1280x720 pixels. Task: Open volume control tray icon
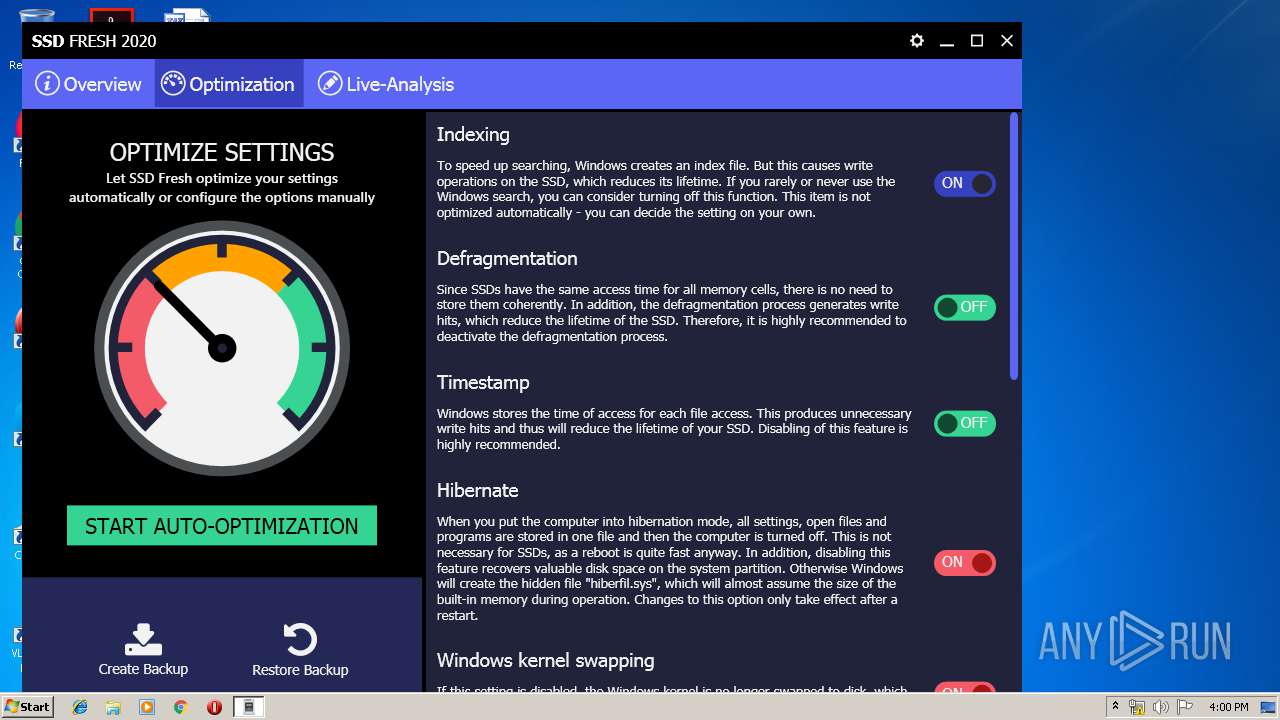tap(1160, 707)
